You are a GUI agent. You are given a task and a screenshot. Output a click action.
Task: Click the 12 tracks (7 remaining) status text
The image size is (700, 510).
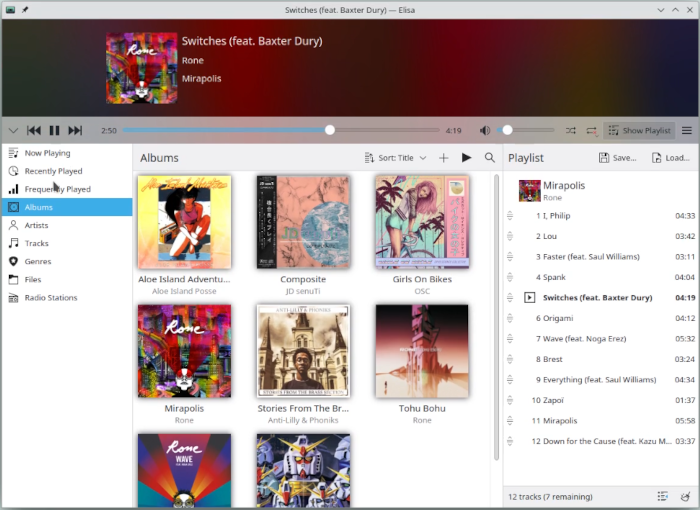tap(550, 497)
